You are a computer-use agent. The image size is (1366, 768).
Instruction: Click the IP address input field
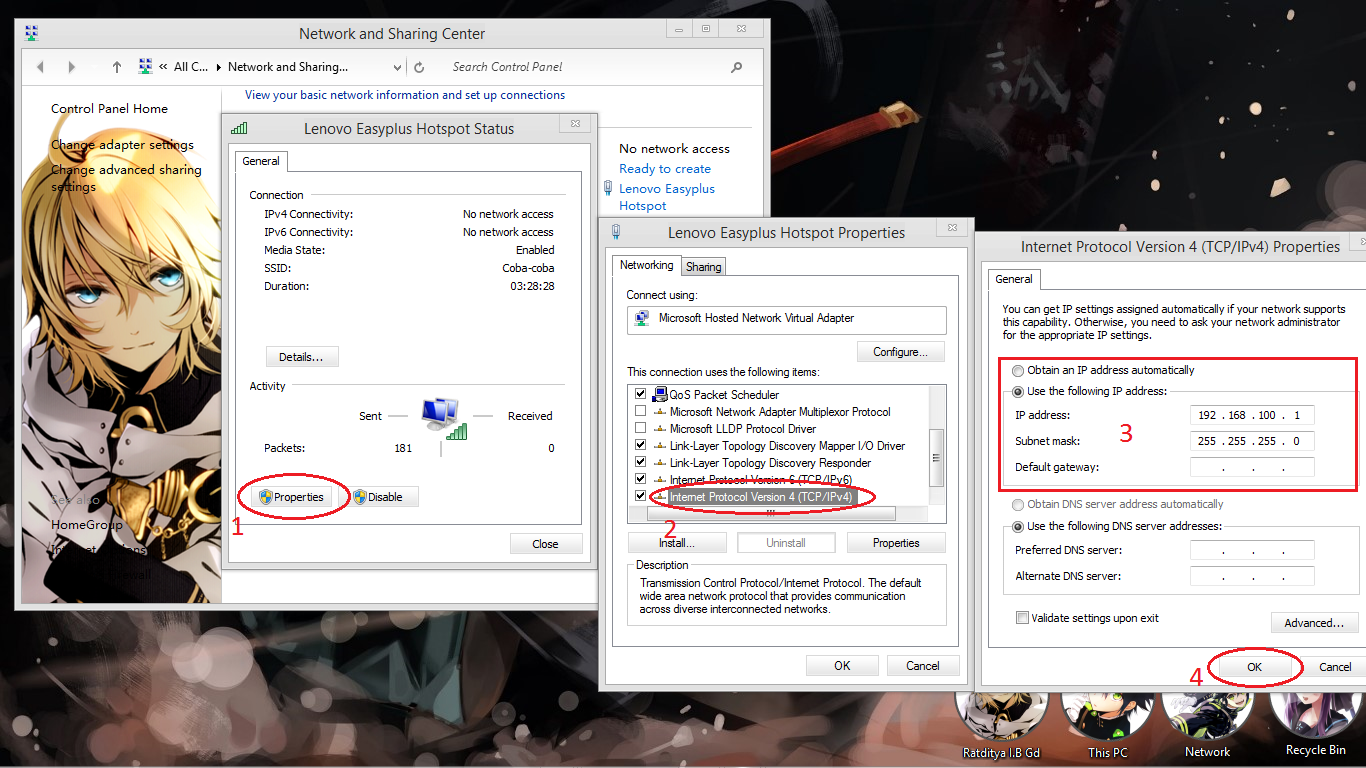coord(1252,415)
